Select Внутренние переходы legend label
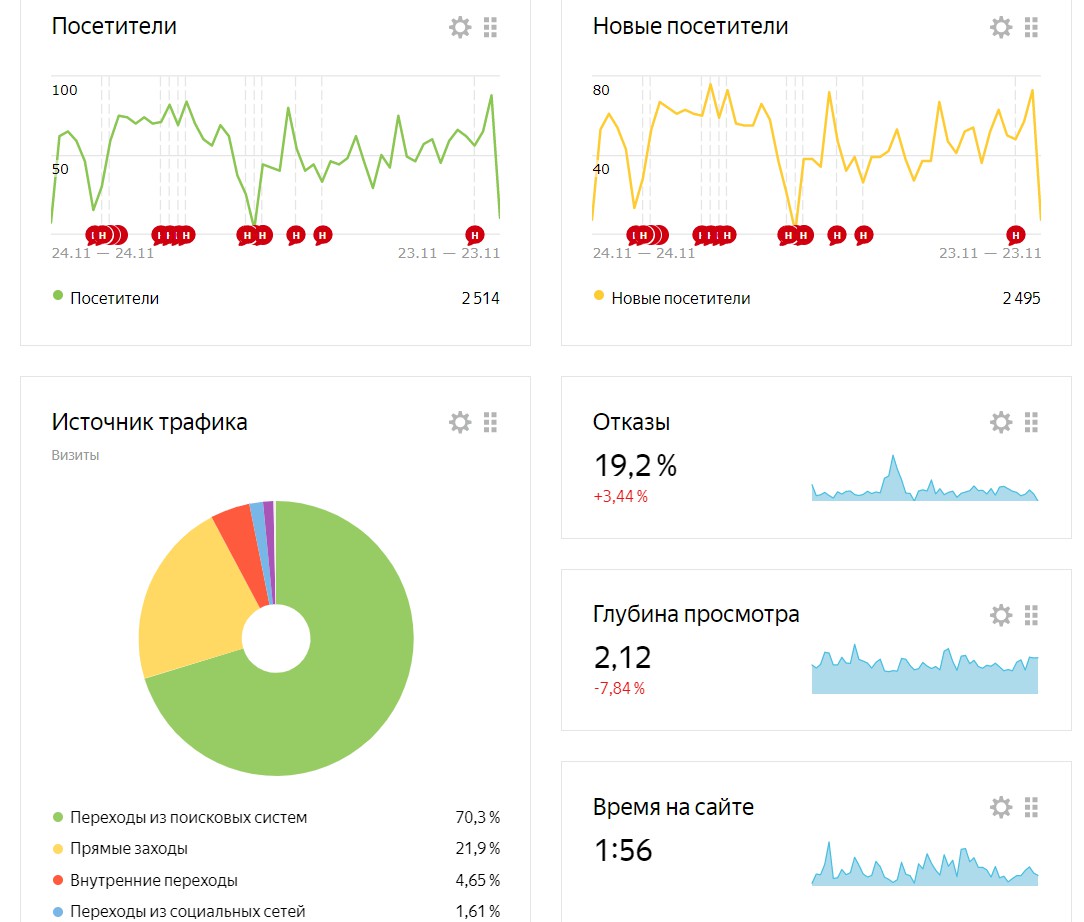This screenshot has height=922, width=1084. point(153,880)
